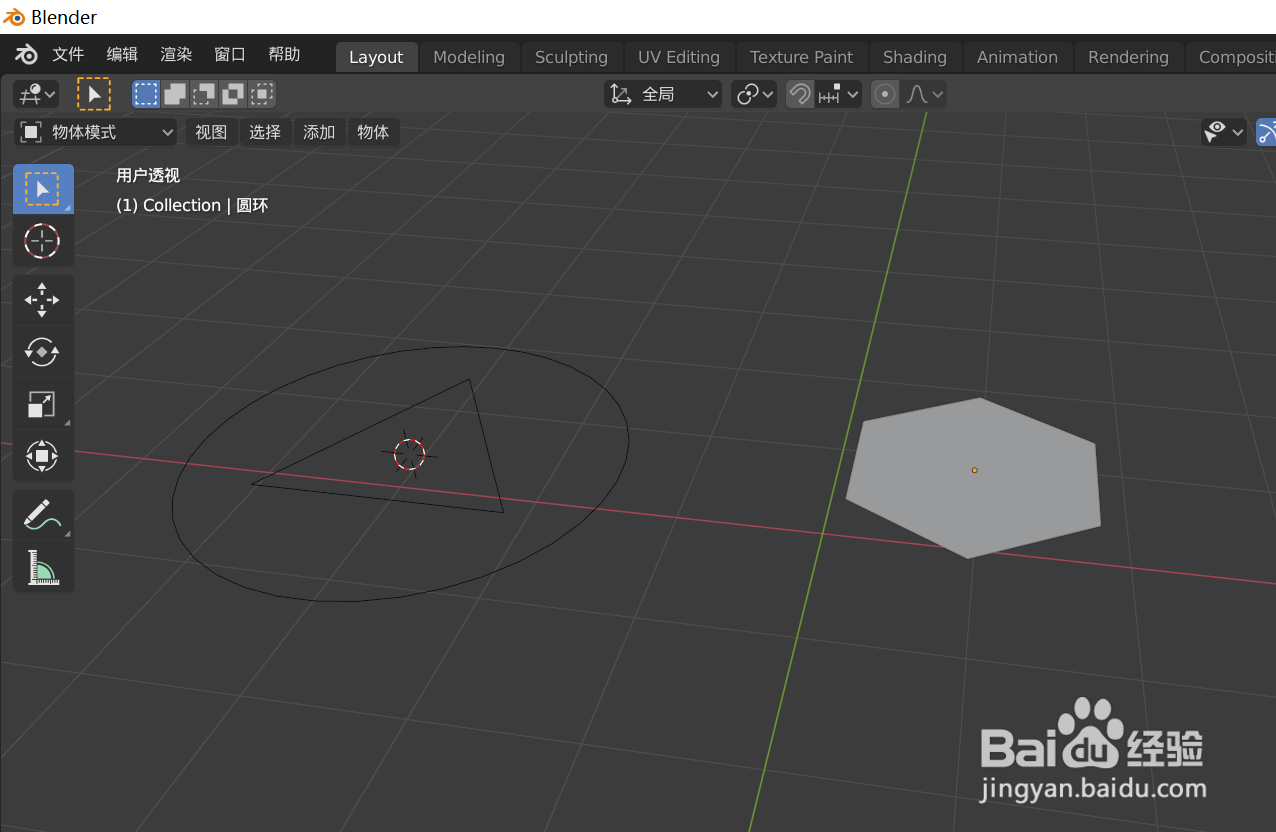Open the proportional falloff curve selector

tap(922, 93)
